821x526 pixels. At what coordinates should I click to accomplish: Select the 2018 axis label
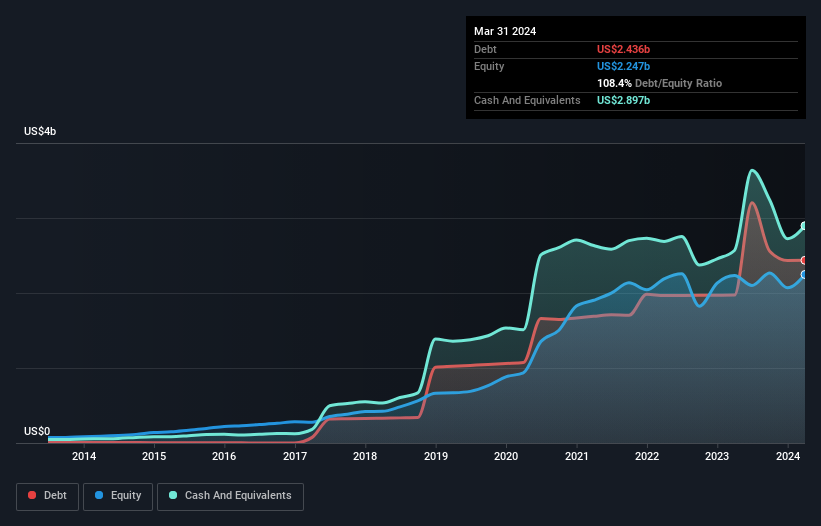point(365,456)
